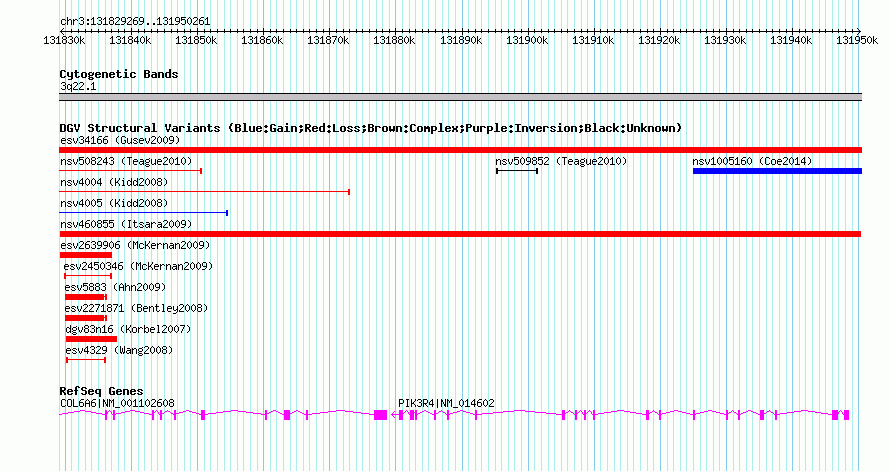
Task: Click the blue nsv1005160 gain bar
Action: [777, 171]
